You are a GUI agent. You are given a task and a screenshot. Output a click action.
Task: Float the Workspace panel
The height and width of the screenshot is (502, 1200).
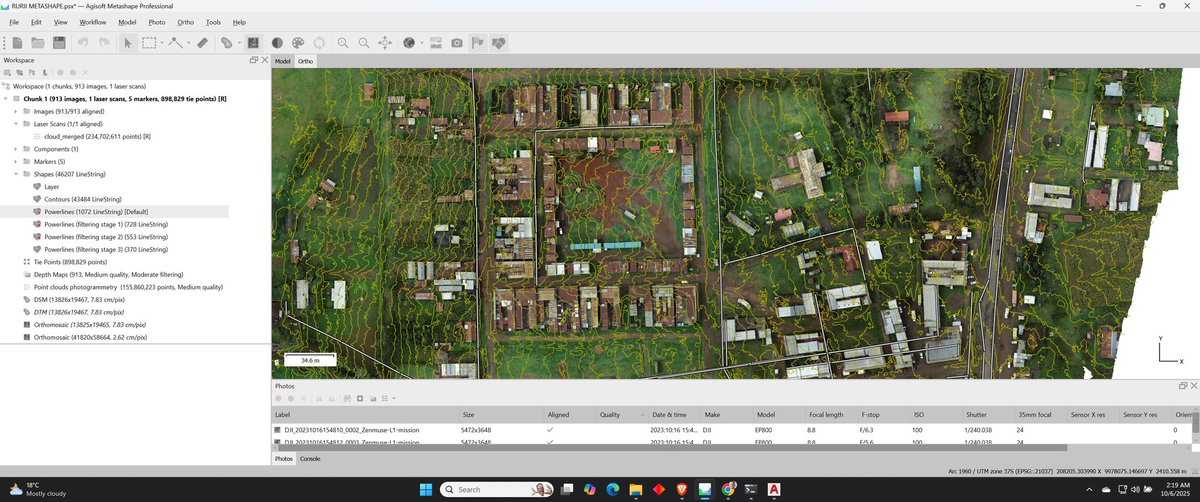253,60
